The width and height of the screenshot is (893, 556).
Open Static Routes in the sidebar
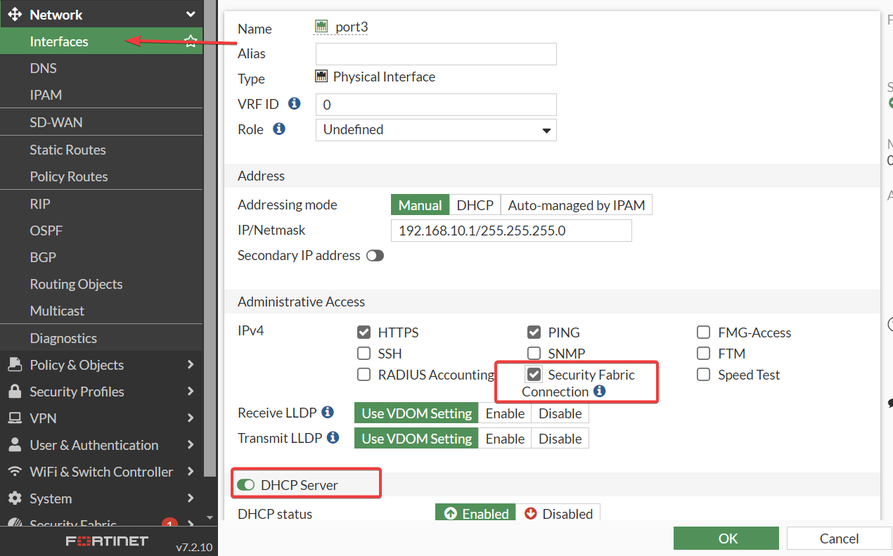[68, 149]
